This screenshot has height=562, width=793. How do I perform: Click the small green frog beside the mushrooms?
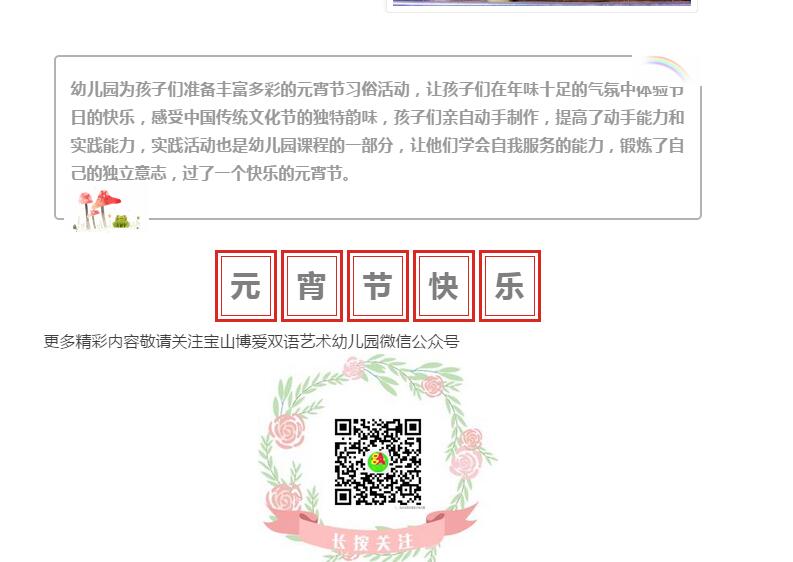tap(121, 221)
